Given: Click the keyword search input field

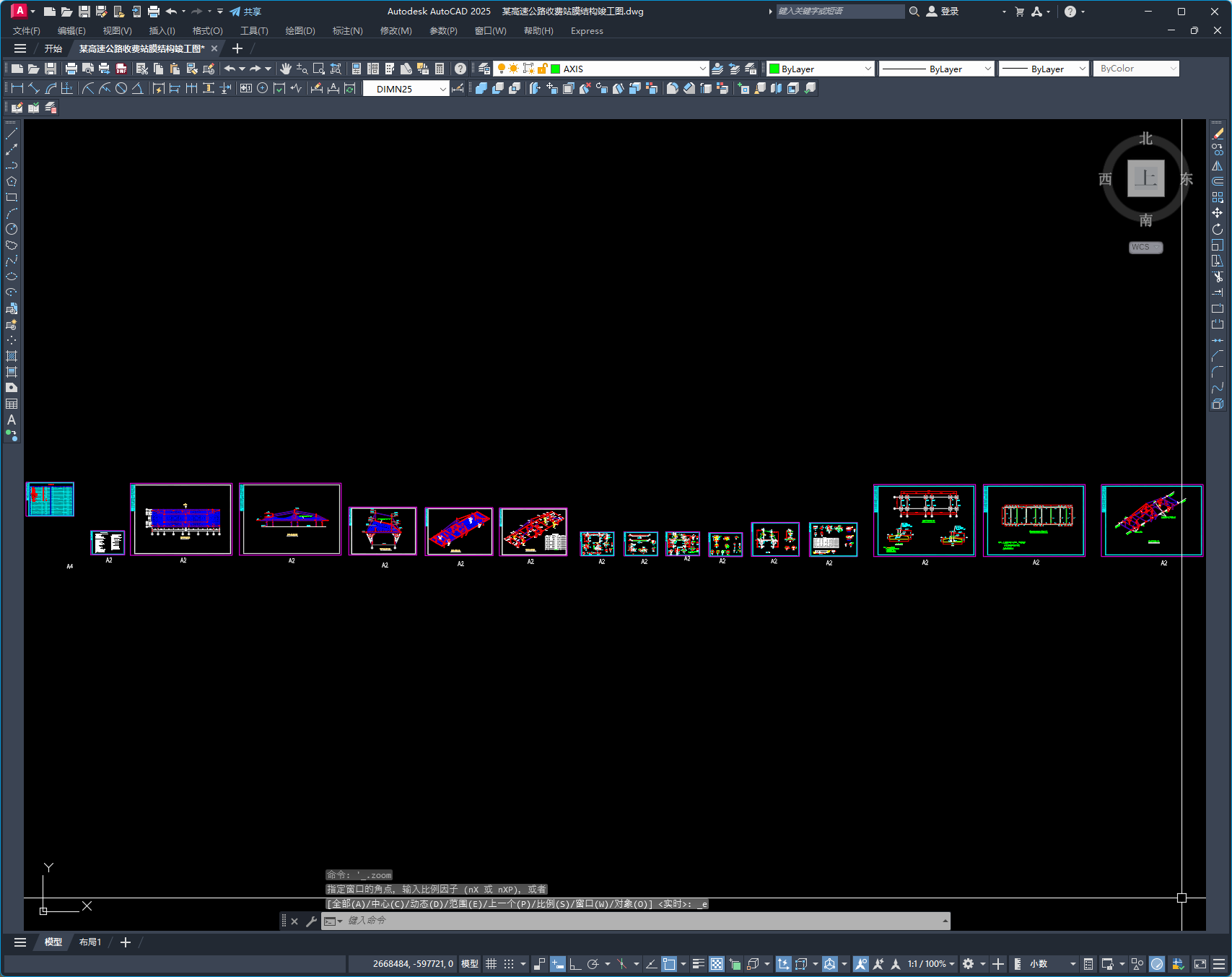Looking at the screenshot, I should (840, 12).
